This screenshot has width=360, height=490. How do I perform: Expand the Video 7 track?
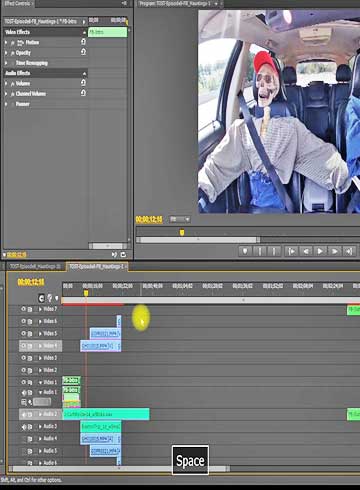pos(40,309)
